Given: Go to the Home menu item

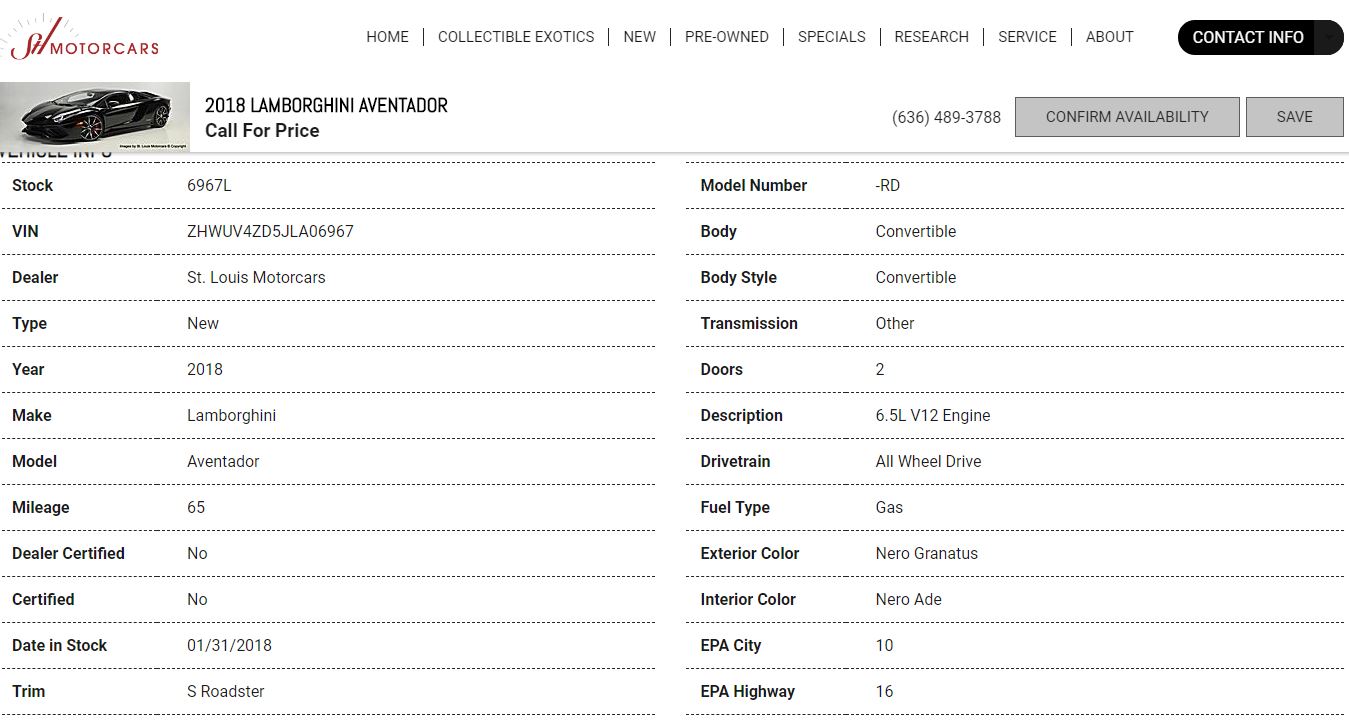Looking at the screenshot, I should 387,37.
